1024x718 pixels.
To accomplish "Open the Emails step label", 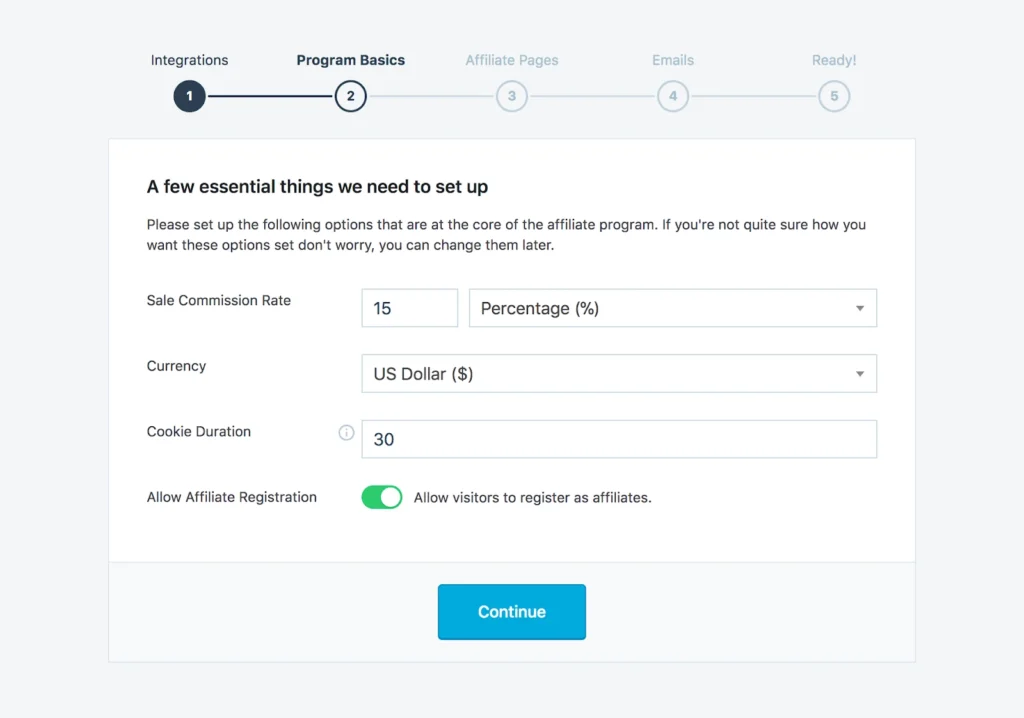I will (x=673, y=60).
